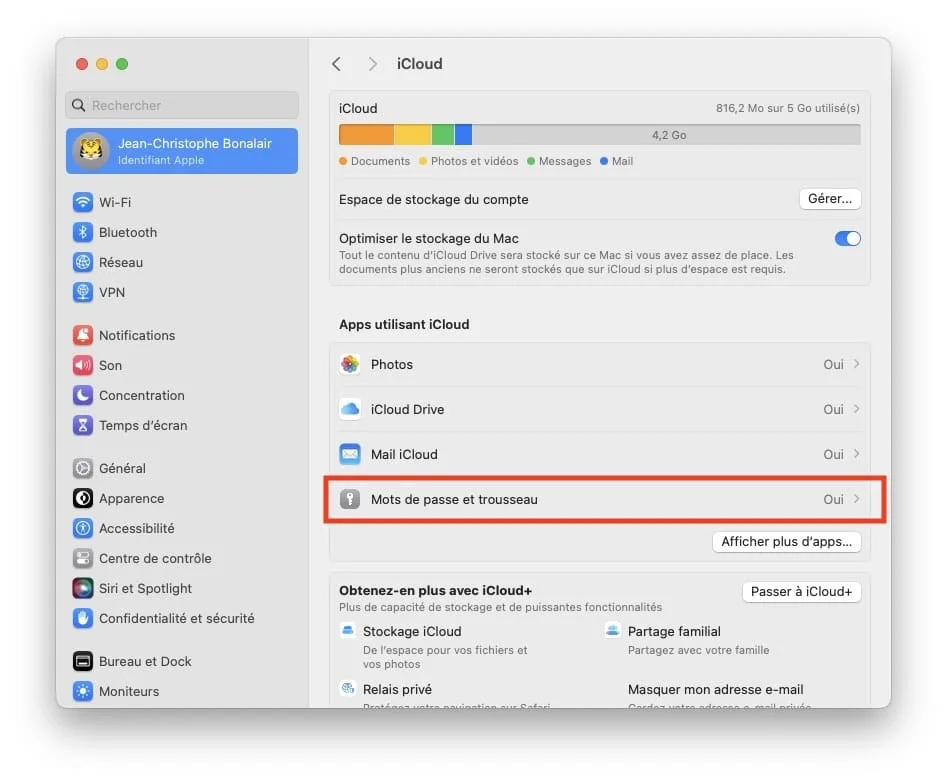The image size is (947, 782).
Task: Select Bluetooth label in sidebar
Action: tap(128, 232)
